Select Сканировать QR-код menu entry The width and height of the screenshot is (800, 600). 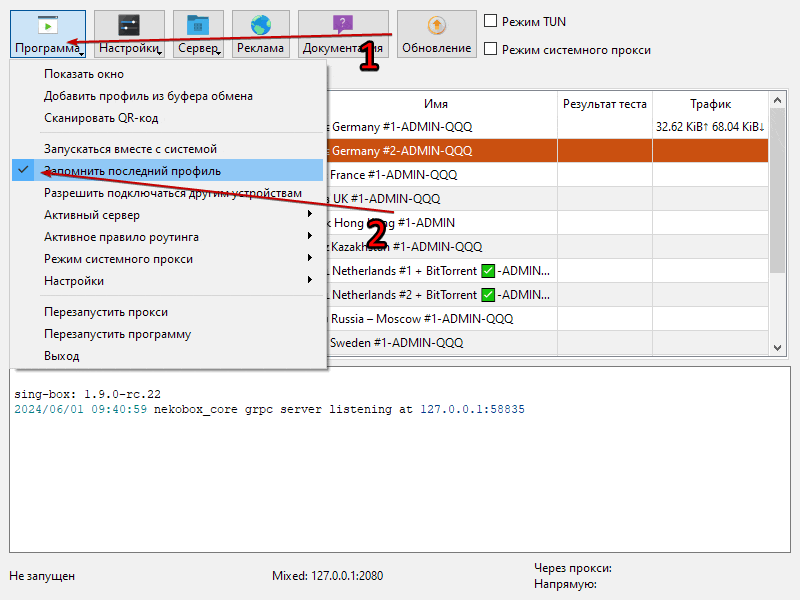(x=101, y=118)
